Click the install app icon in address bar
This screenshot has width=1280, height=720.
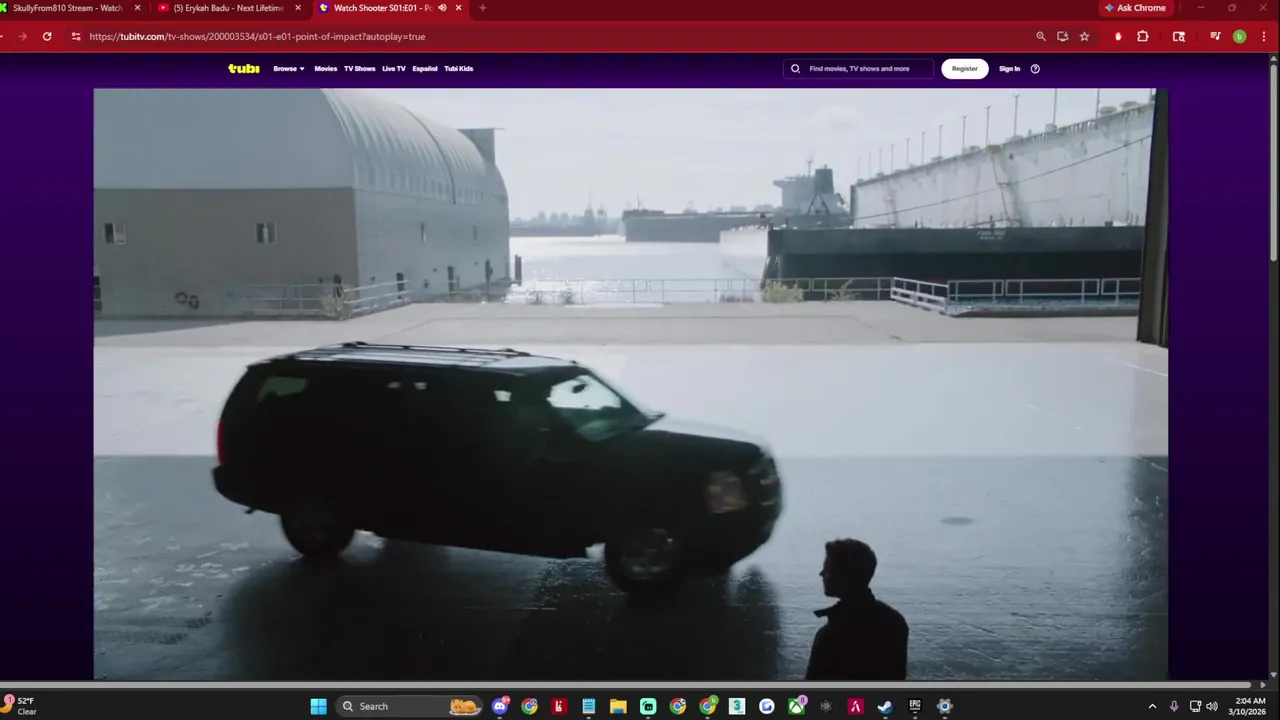pyautogui.click(x=1063, y=36)
